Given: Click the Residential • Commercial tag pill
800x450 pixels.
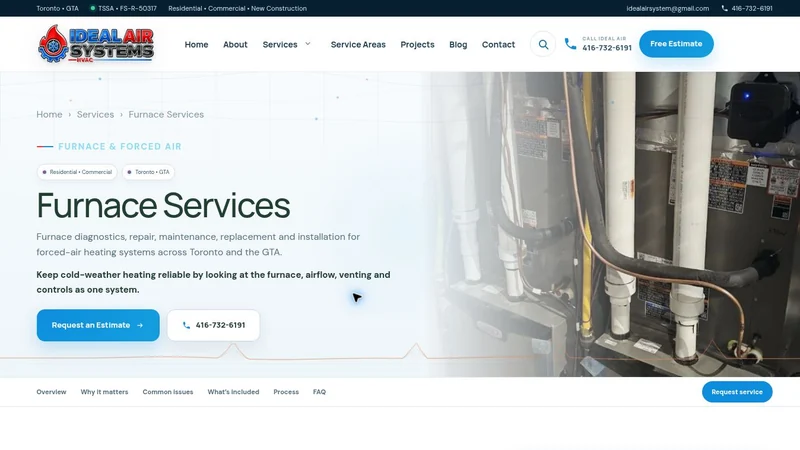Looking at the screenshot, I should (x=77, y=172).
